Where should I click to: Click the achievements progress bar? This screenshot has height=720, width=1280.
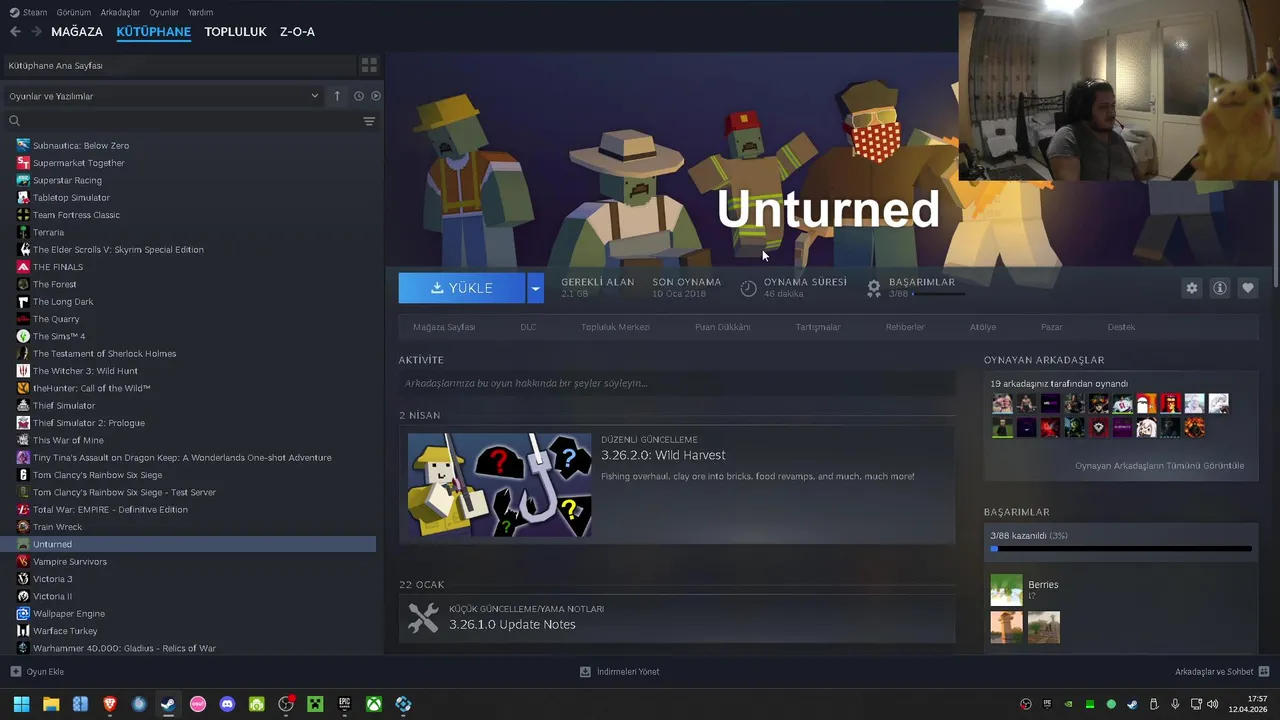point(1121,548)
